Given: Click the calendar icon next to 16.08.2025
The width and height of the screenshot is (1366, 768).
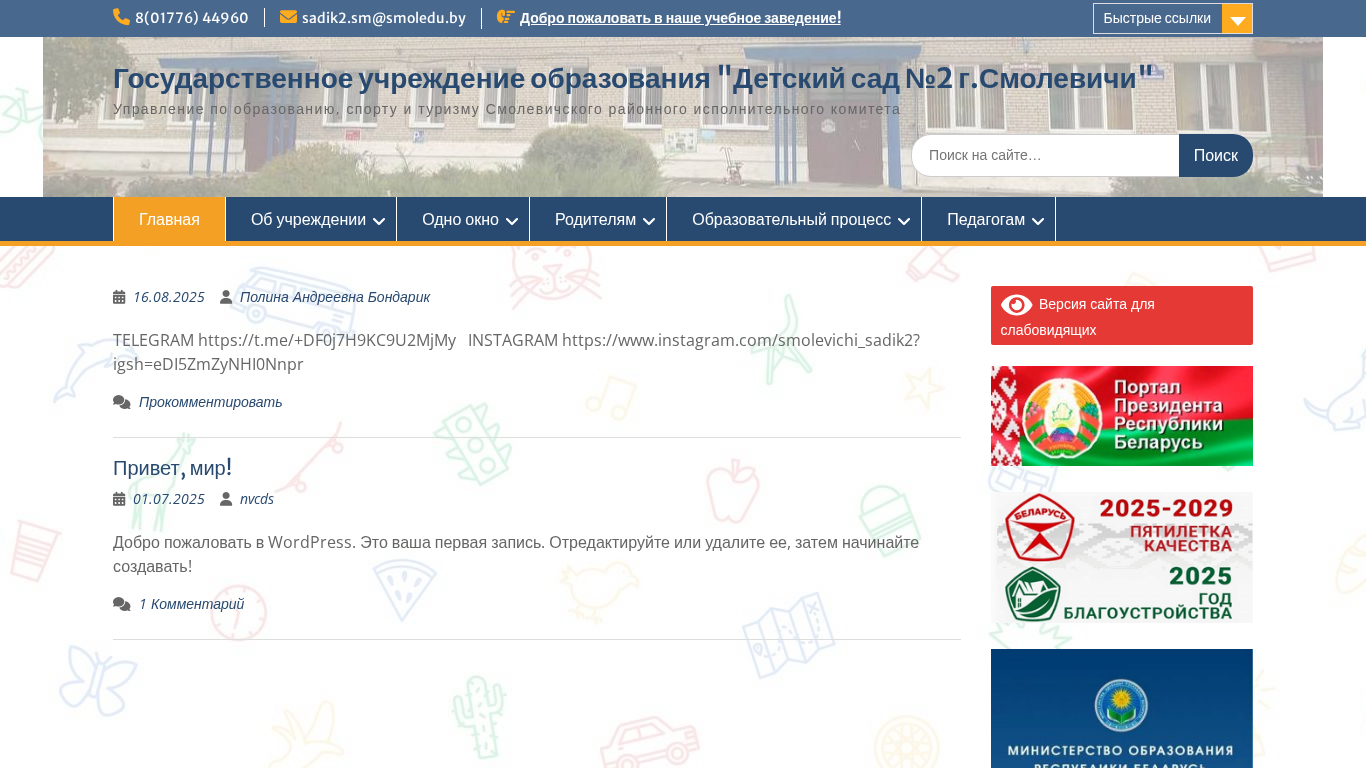Looking at the screenshot, I should [119, 297].
